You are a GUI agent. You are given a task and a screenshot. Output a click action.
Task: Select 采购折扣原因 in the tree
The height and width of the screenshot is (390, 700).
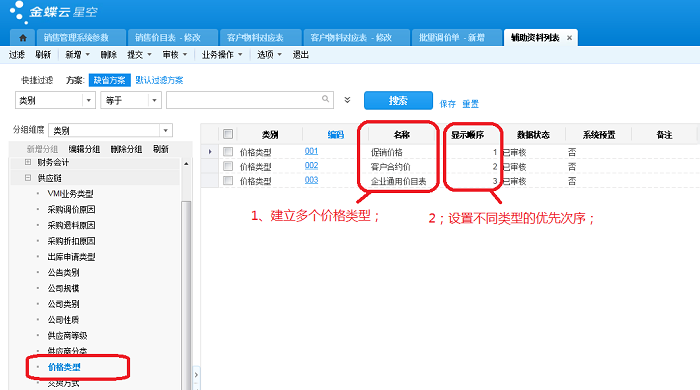click(71, 241)
